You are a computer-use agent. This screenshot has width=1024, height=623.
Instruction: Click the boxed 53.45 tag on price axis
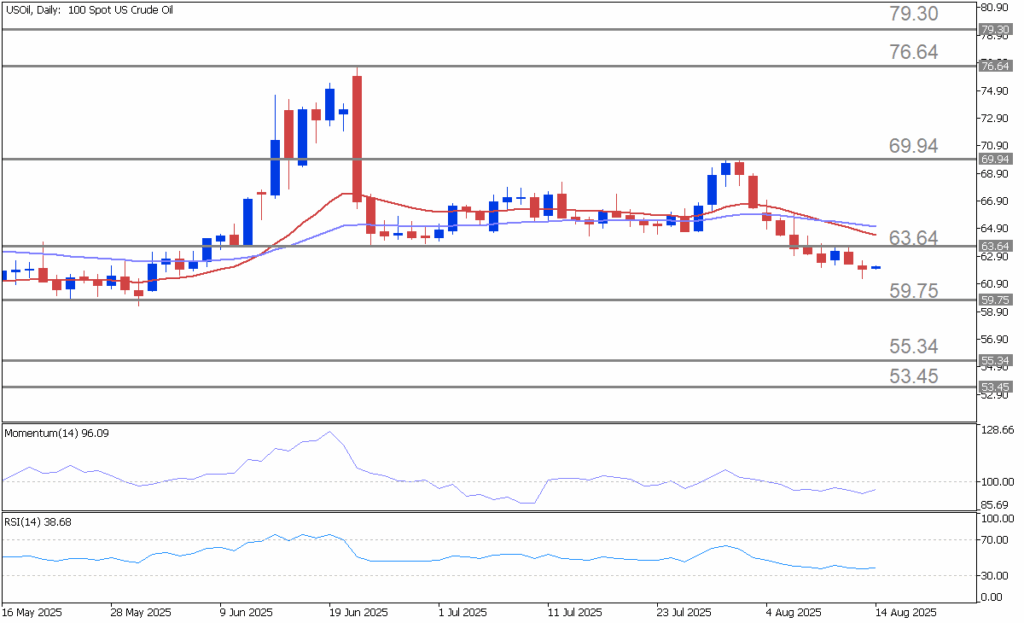995,387
